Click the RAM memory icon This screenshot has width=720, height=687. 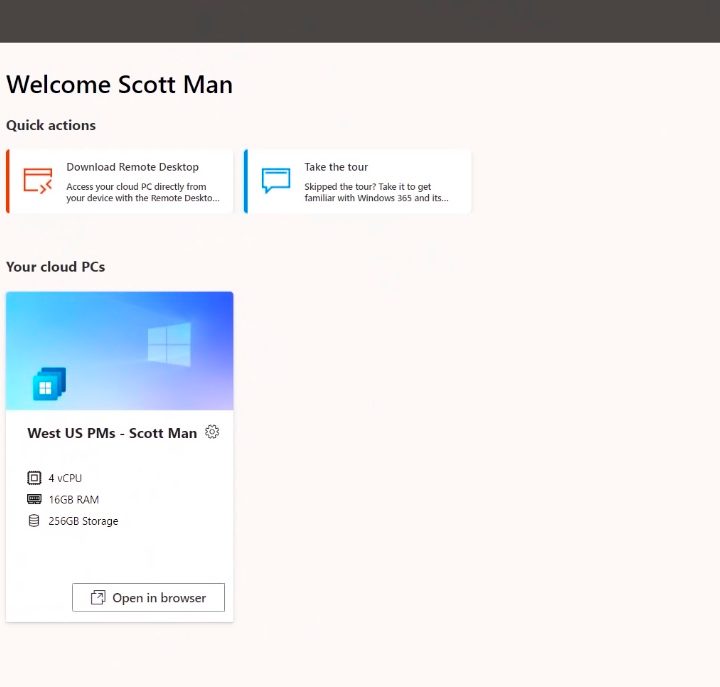tap(34, 499)
